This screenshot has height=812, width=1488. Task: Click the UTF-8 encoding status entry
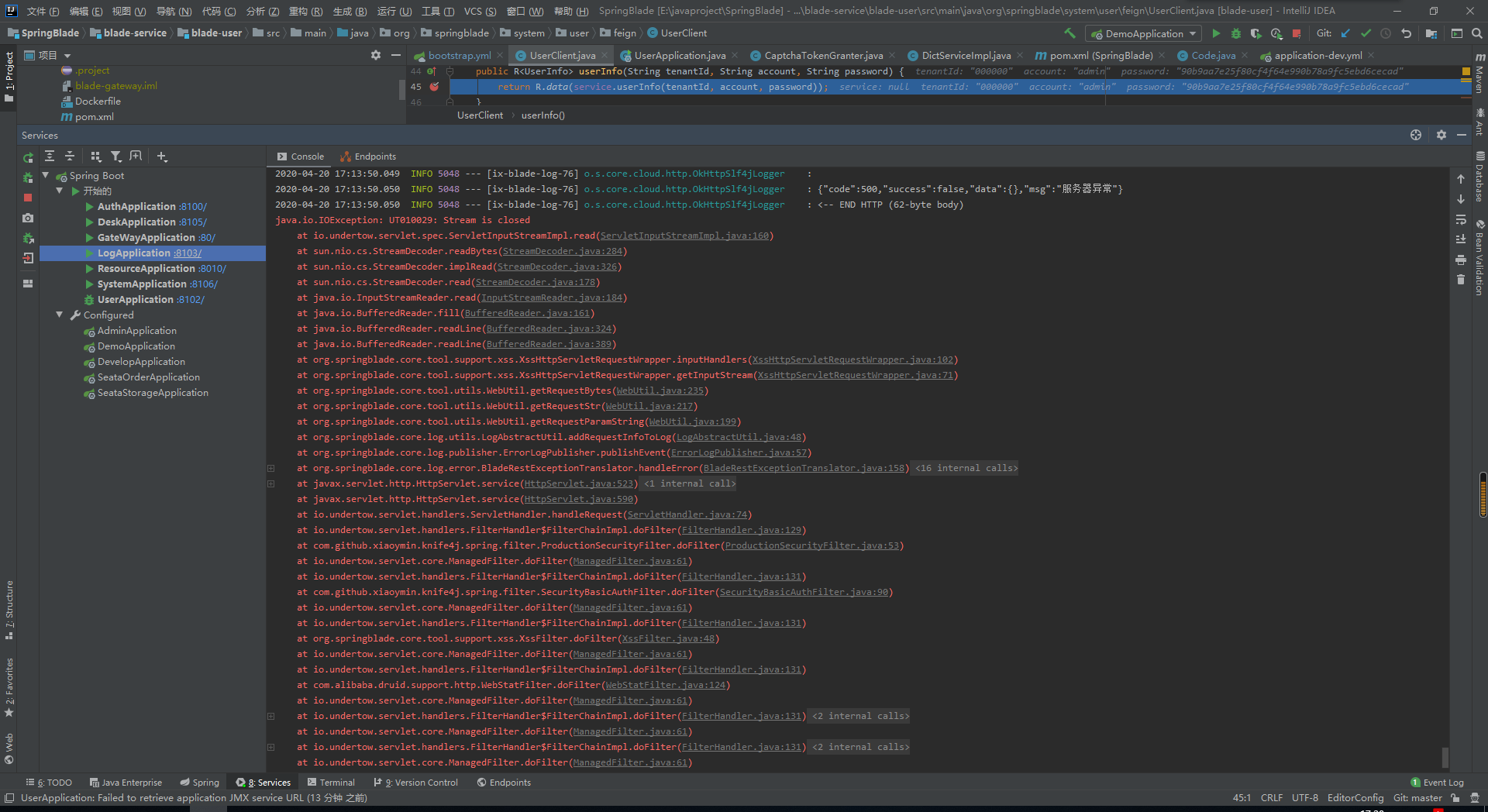[1304, 797]
